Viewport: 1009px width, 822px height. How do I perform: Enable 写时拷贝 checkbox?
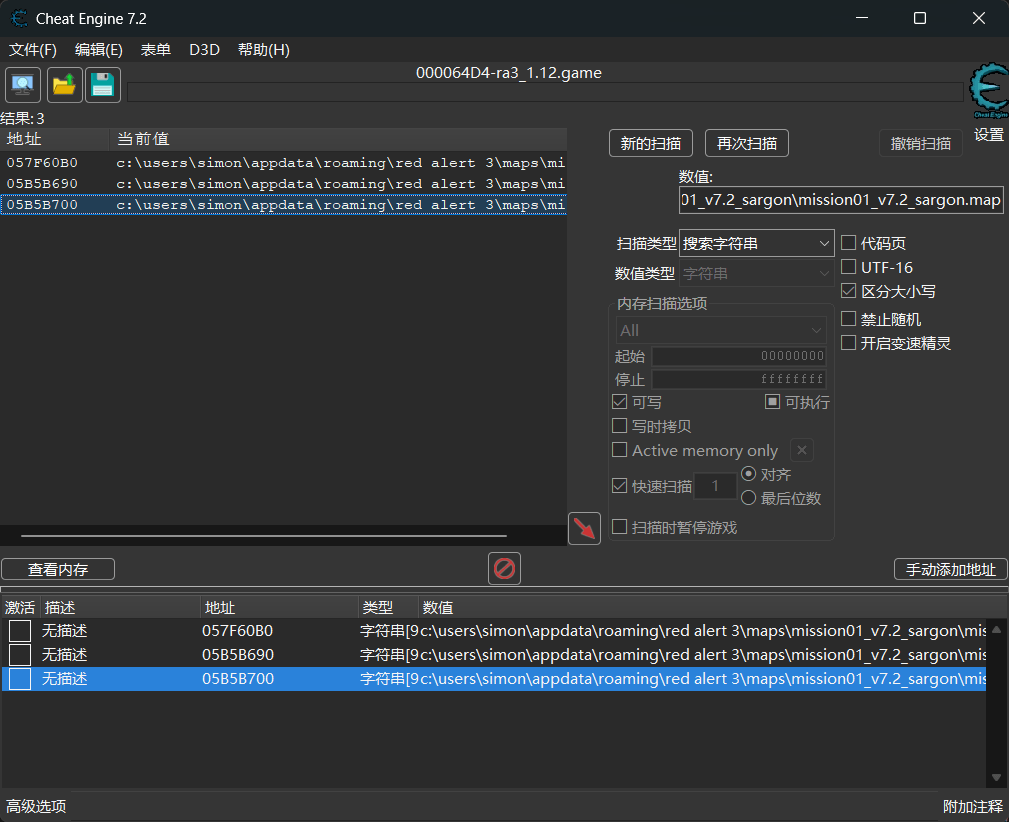click(x=620, y=425)
